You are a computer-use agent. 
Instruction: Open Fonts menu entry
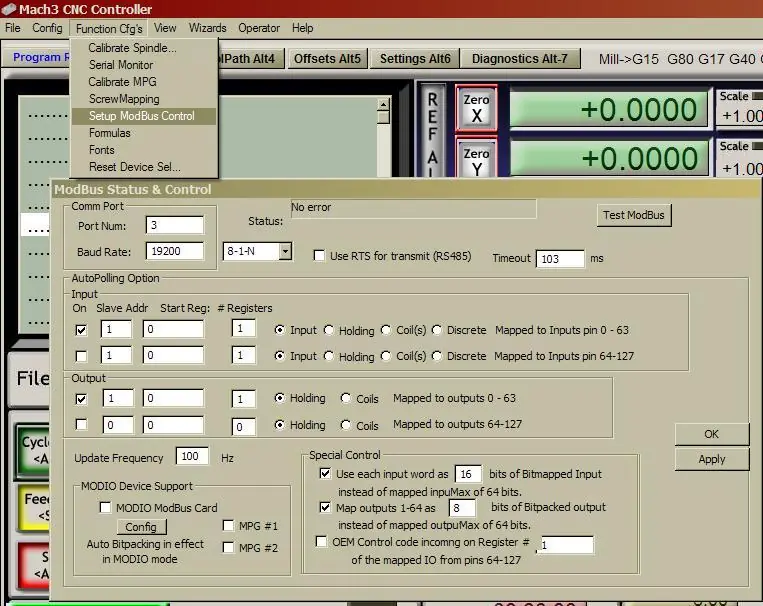144,150
